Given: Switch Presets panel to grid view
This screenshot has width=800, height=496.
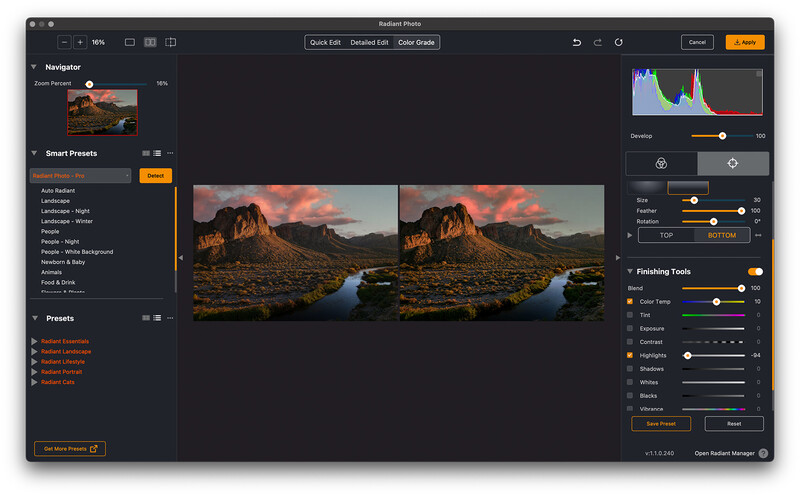Looking at the screenshot, I should [x=146, y=318].
